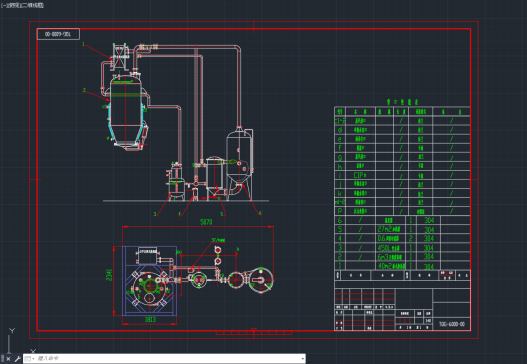Select the row label P in nozzle table

[340, 211]
